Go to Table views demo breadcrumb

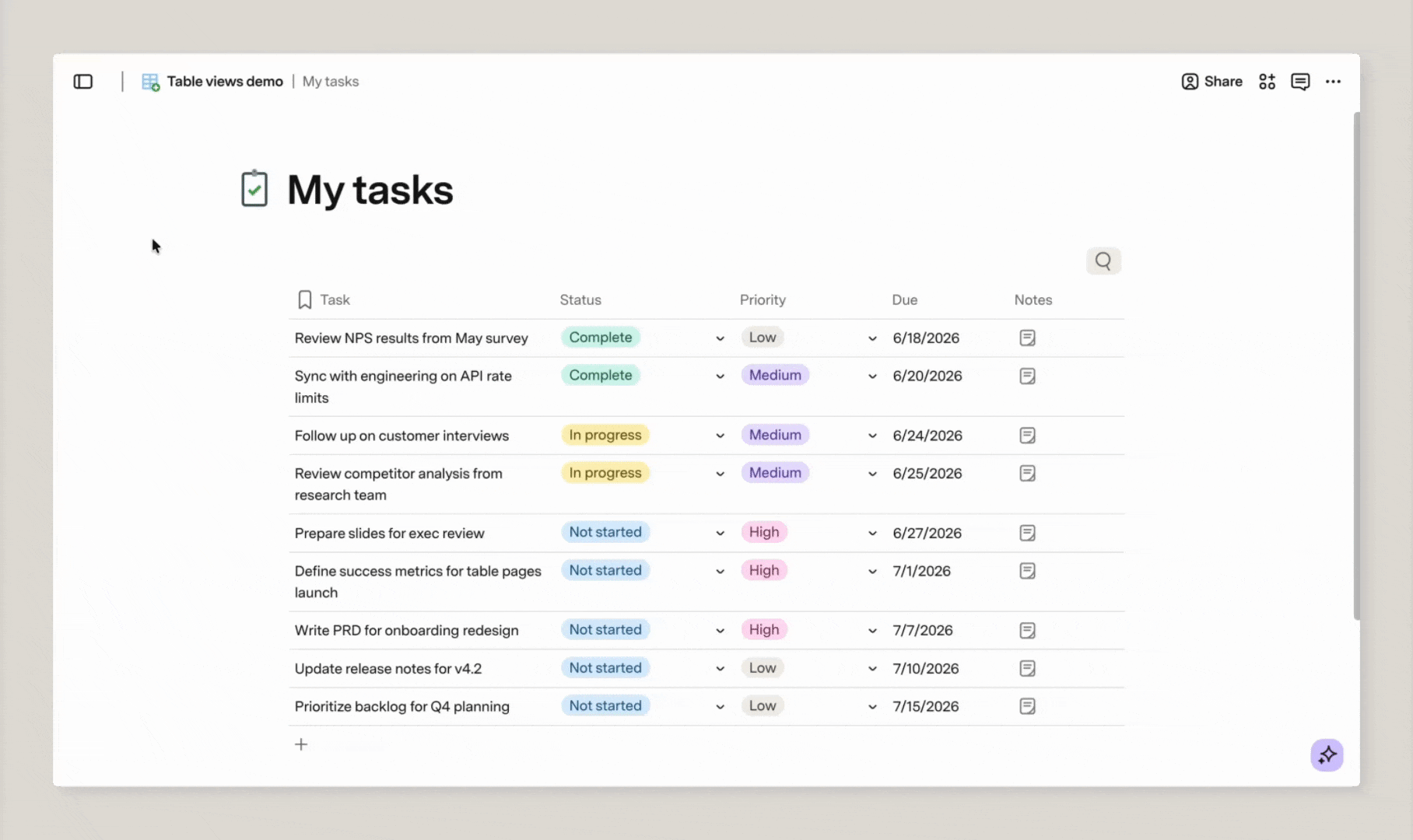pos(225,82)
